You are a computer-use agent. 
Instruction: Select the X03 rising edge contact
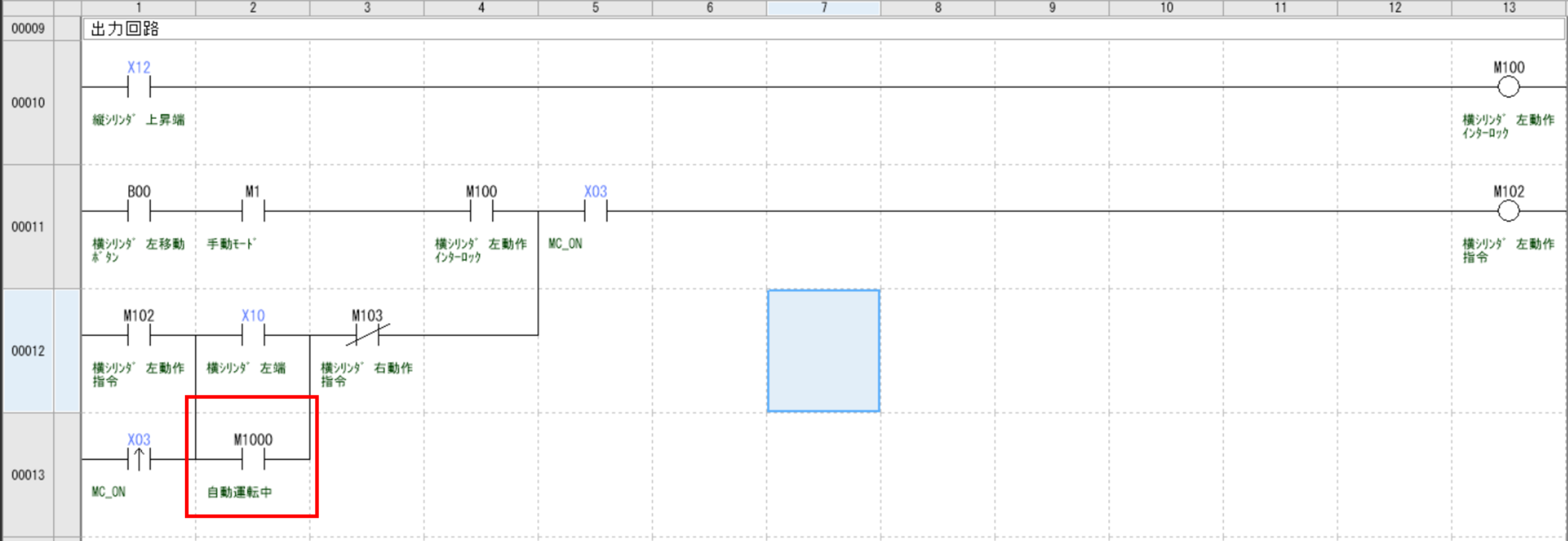pos(138,459)
